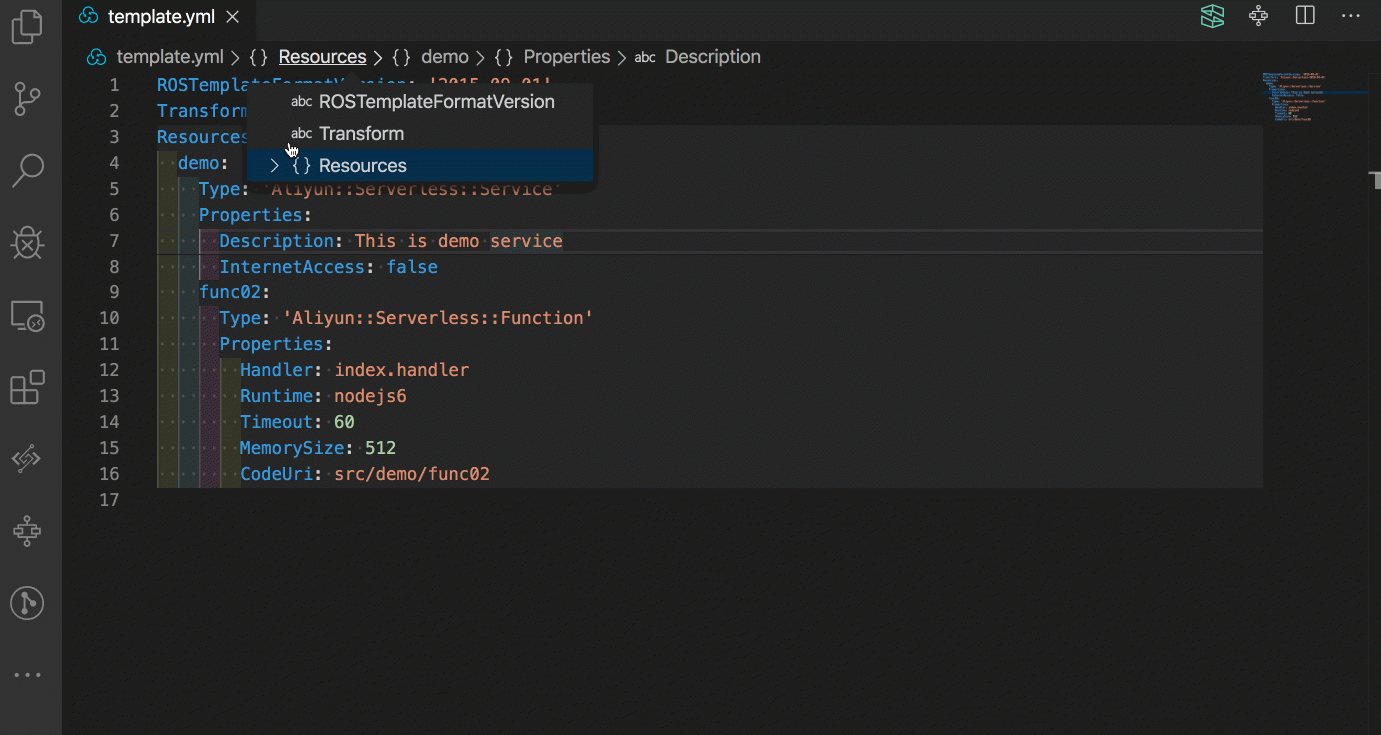Click the 'false' value on line 8
1381x735 pixels.
point(412,267)
